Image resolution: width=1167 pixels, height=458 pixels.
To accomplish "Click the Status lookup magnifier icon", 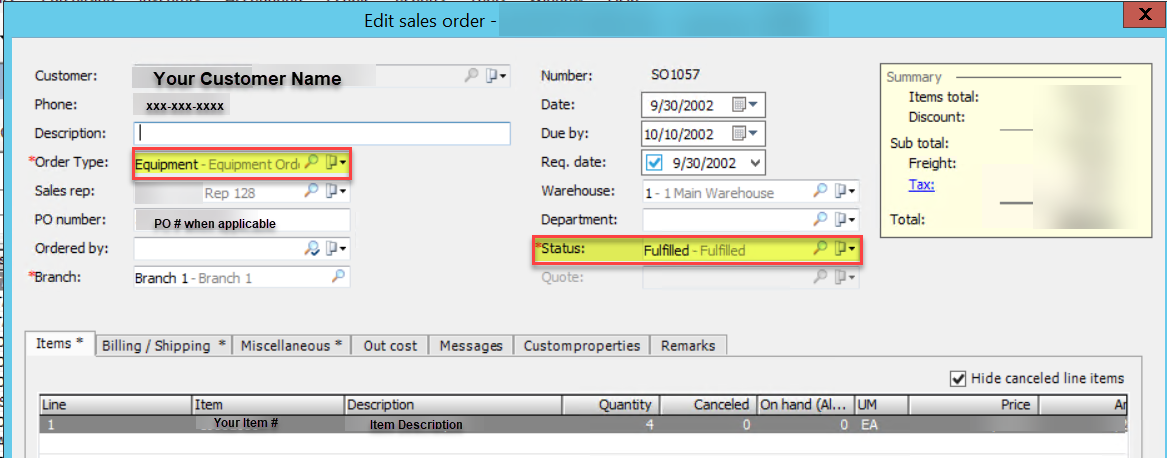I will pos(820,249).
